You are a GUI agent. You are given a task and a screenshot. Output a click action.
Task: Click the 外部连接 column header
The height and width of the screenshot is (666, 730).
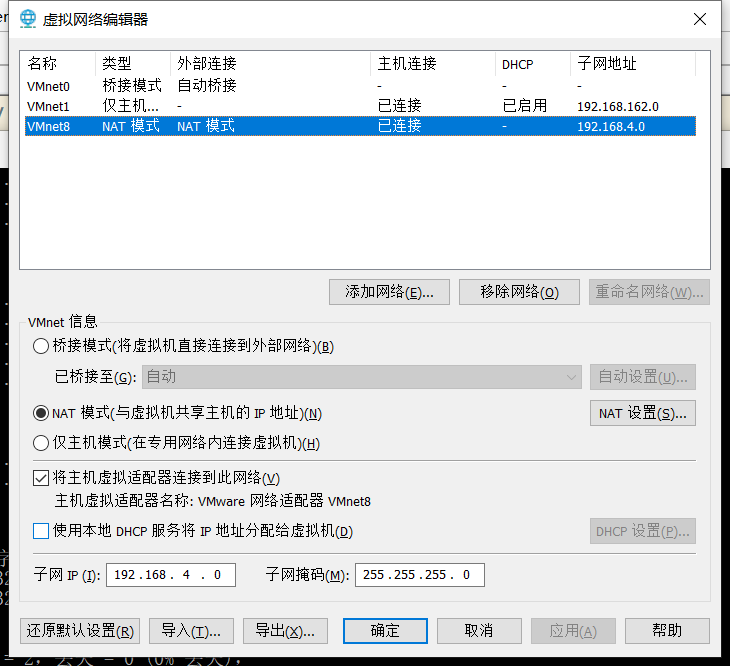pyautogui.click(x=271, y=63)
